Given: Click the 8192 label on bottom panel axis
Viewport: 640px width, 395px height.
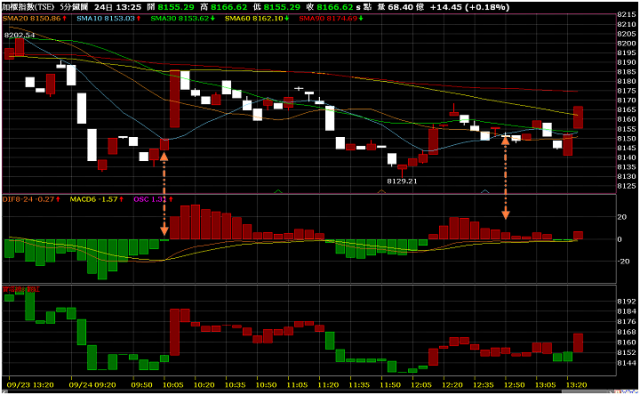Looking at the screenshot, I should (626, 302).
